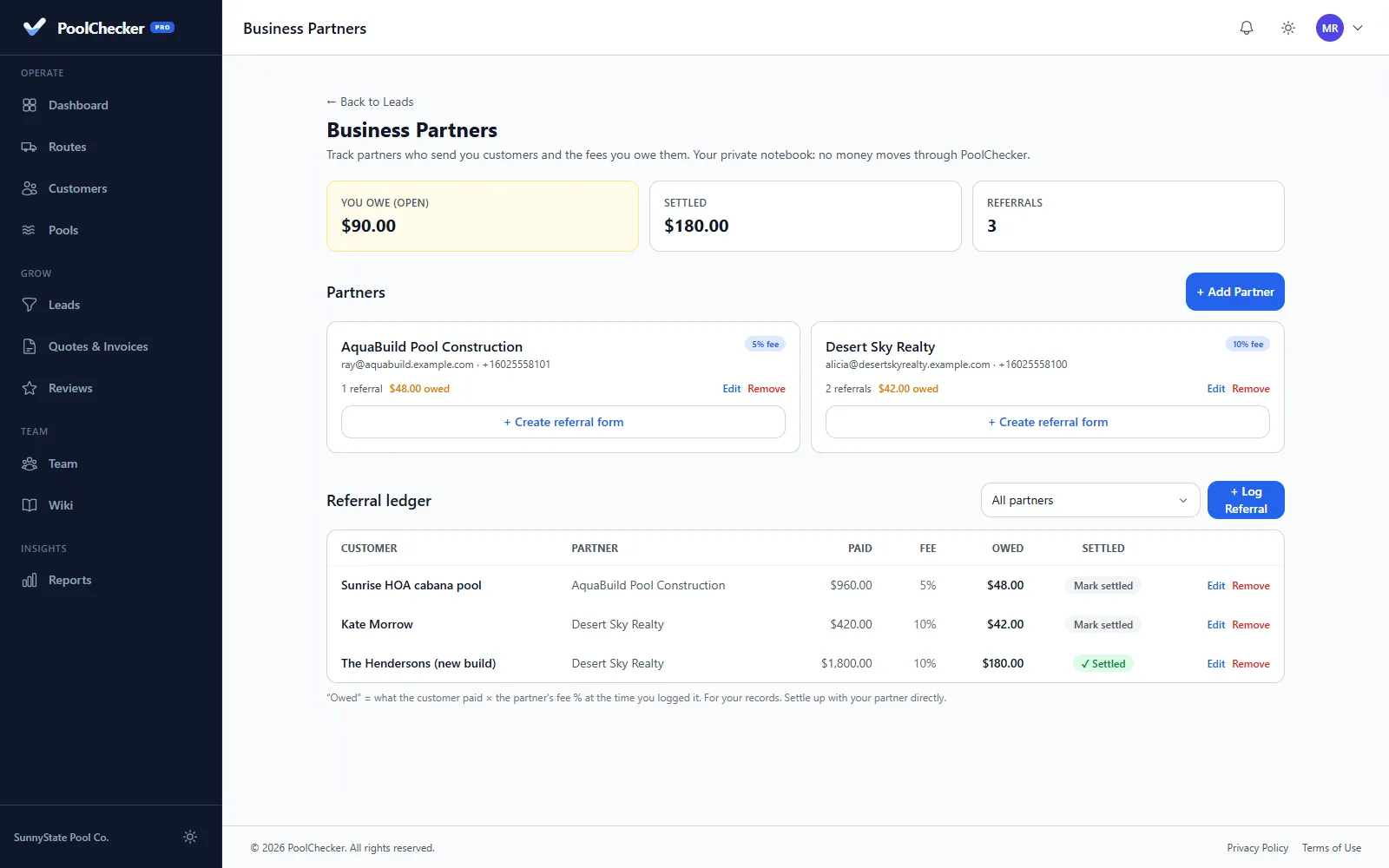Remove The Hendersons (new build) ledger row

[x=1251, y=664]
